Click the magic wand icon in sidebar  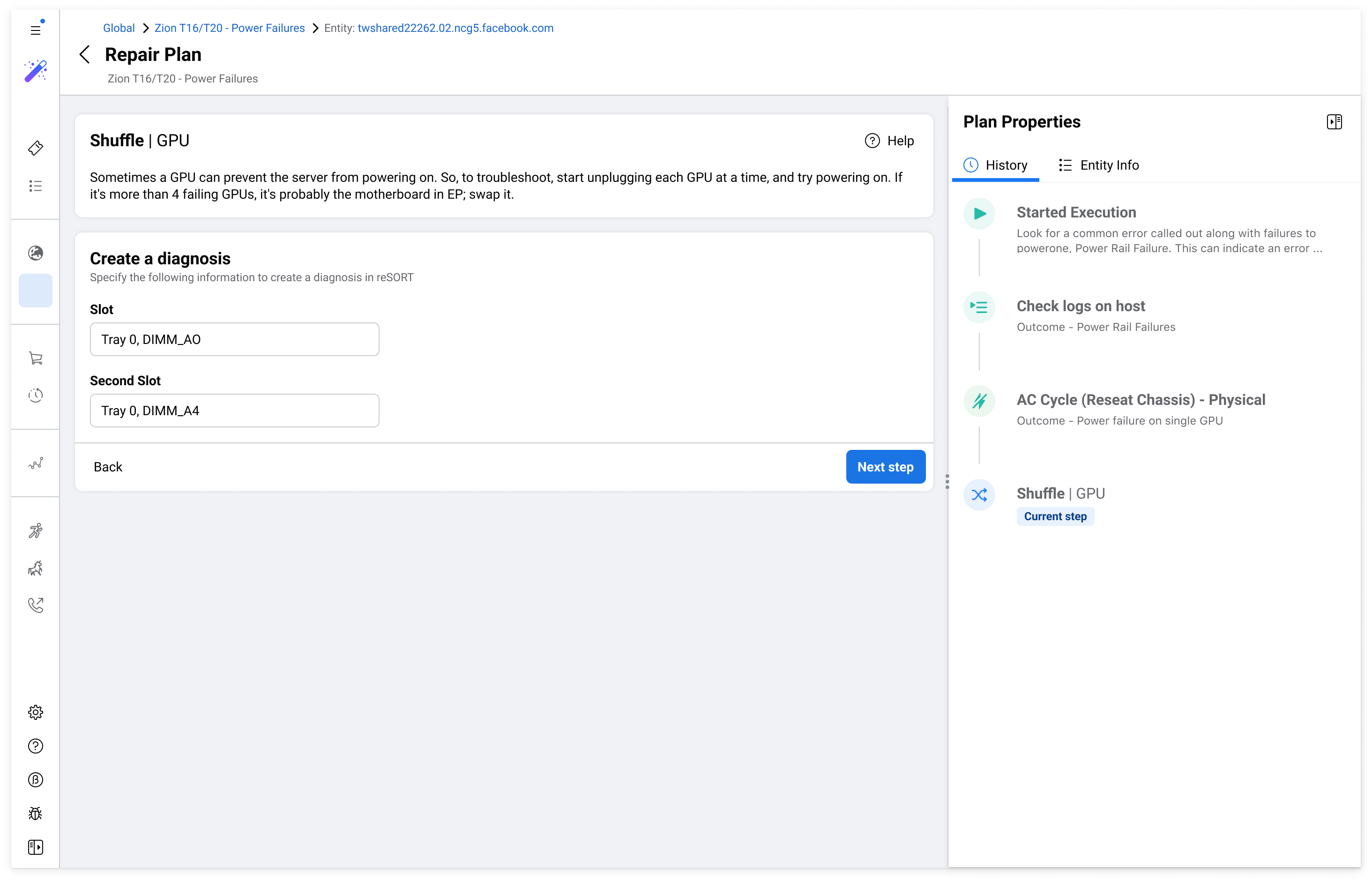[x=36, y=71]
